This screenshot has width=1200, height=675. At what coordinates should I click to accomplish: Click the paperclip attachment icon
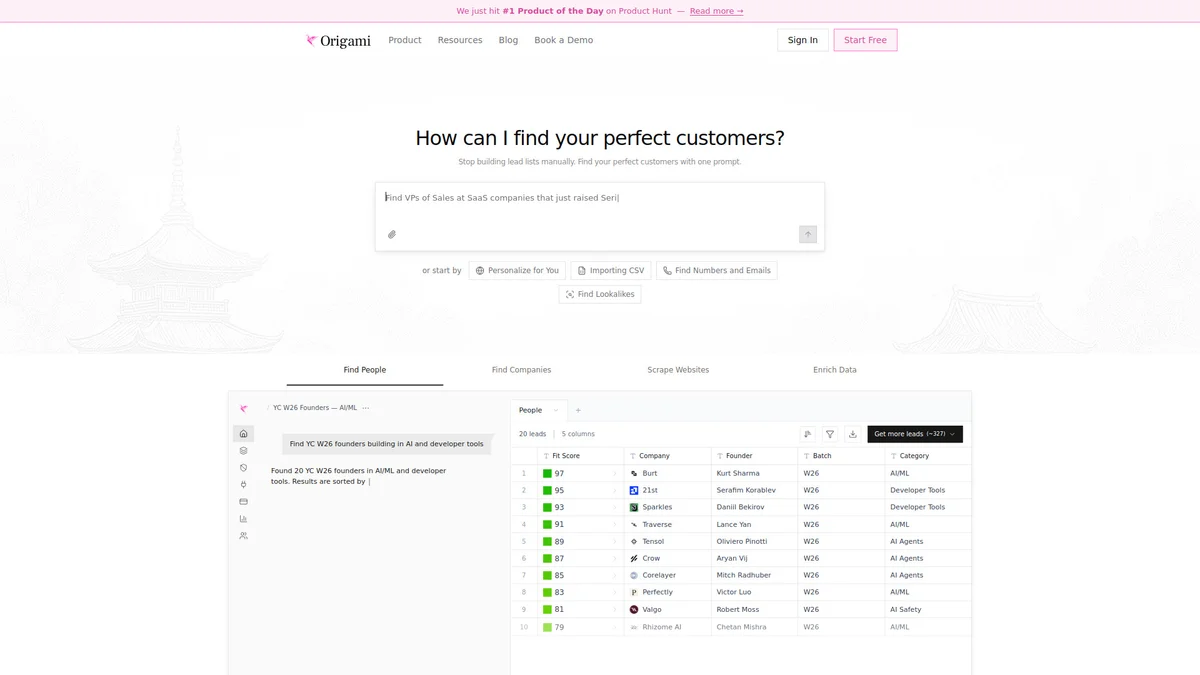tap(392, 235)
